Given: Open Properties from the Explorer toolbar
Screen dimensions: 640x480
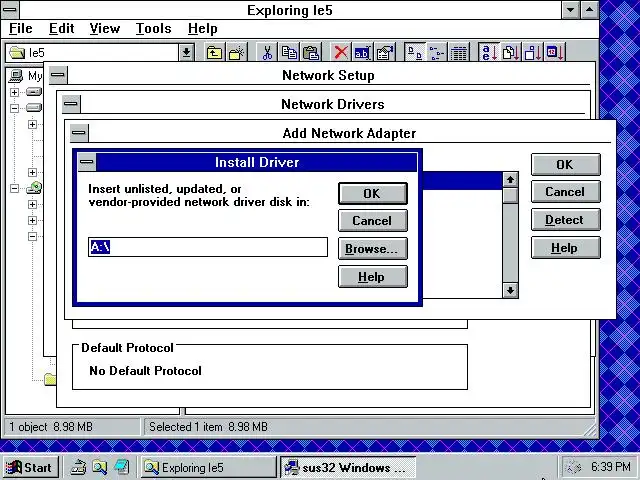Looking at the screenshot, I should 384,53.
